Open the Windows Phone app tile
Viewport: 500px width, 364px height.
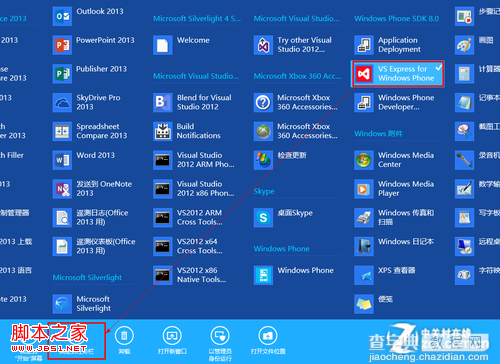294,275
